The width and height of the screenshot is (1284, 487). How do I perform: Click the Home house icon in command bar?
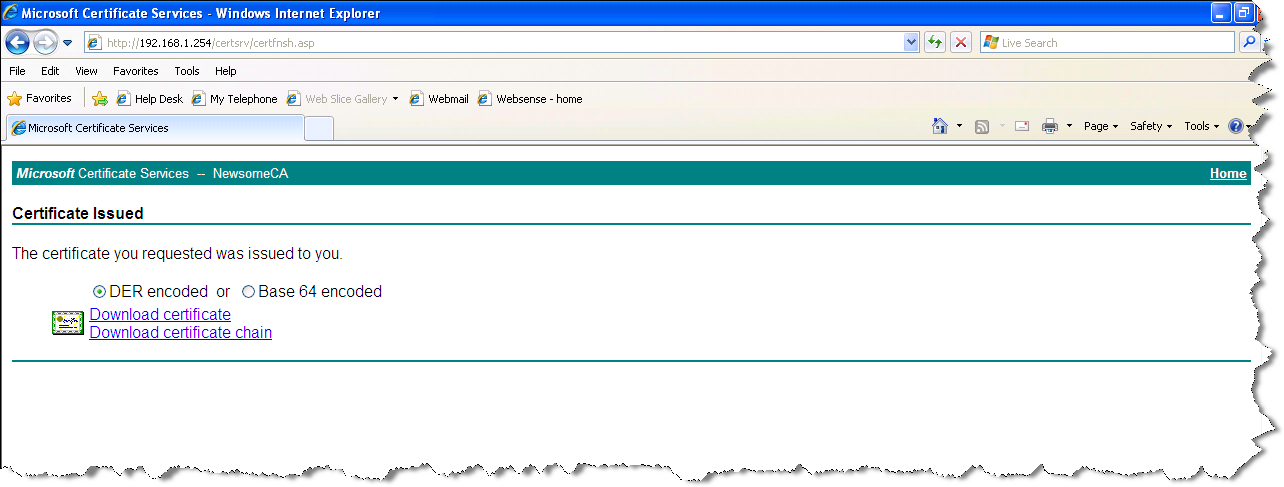(939, 126)
